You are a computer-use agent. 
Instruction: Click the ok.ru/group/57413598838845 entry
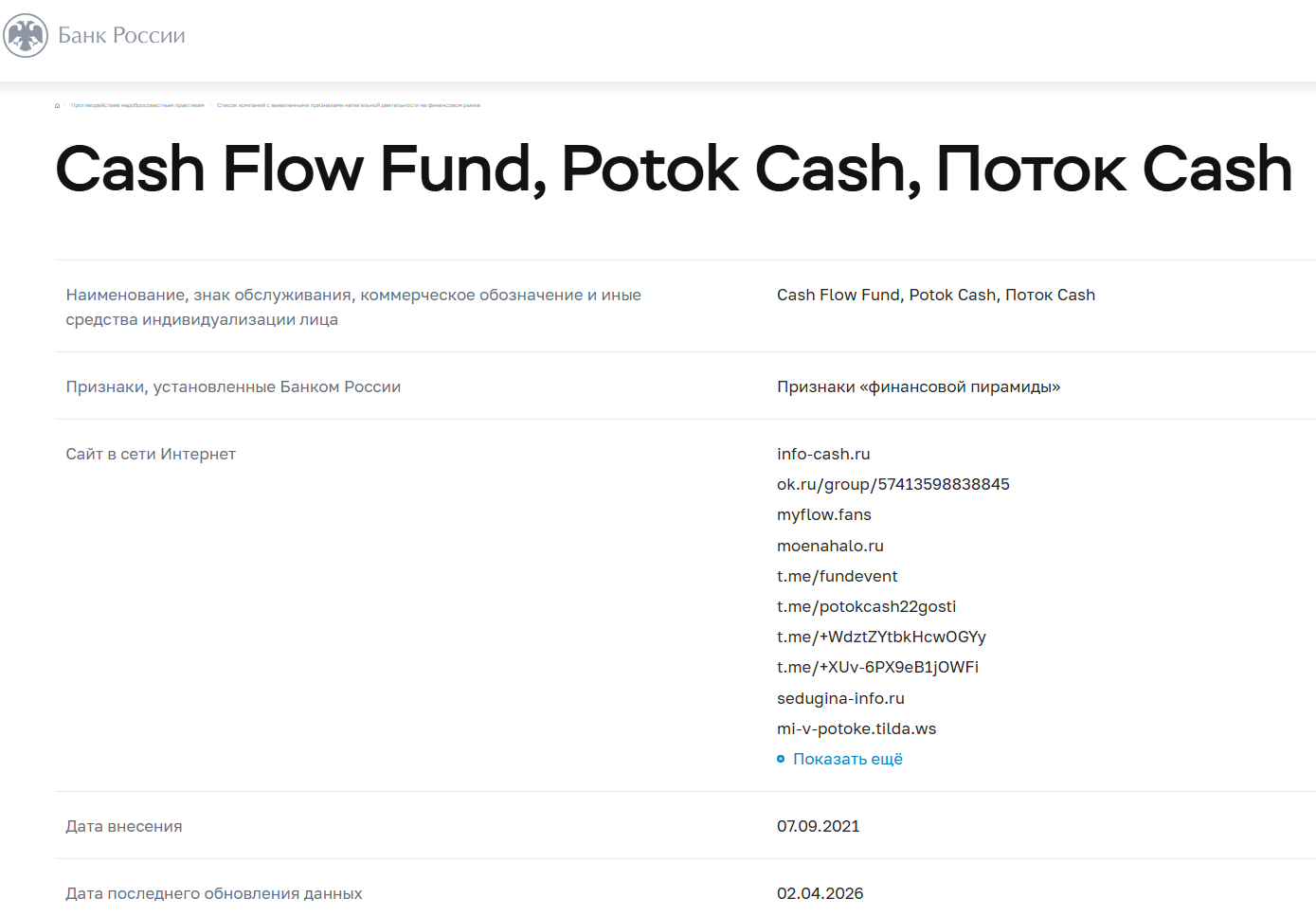click(x=892, y=484)
